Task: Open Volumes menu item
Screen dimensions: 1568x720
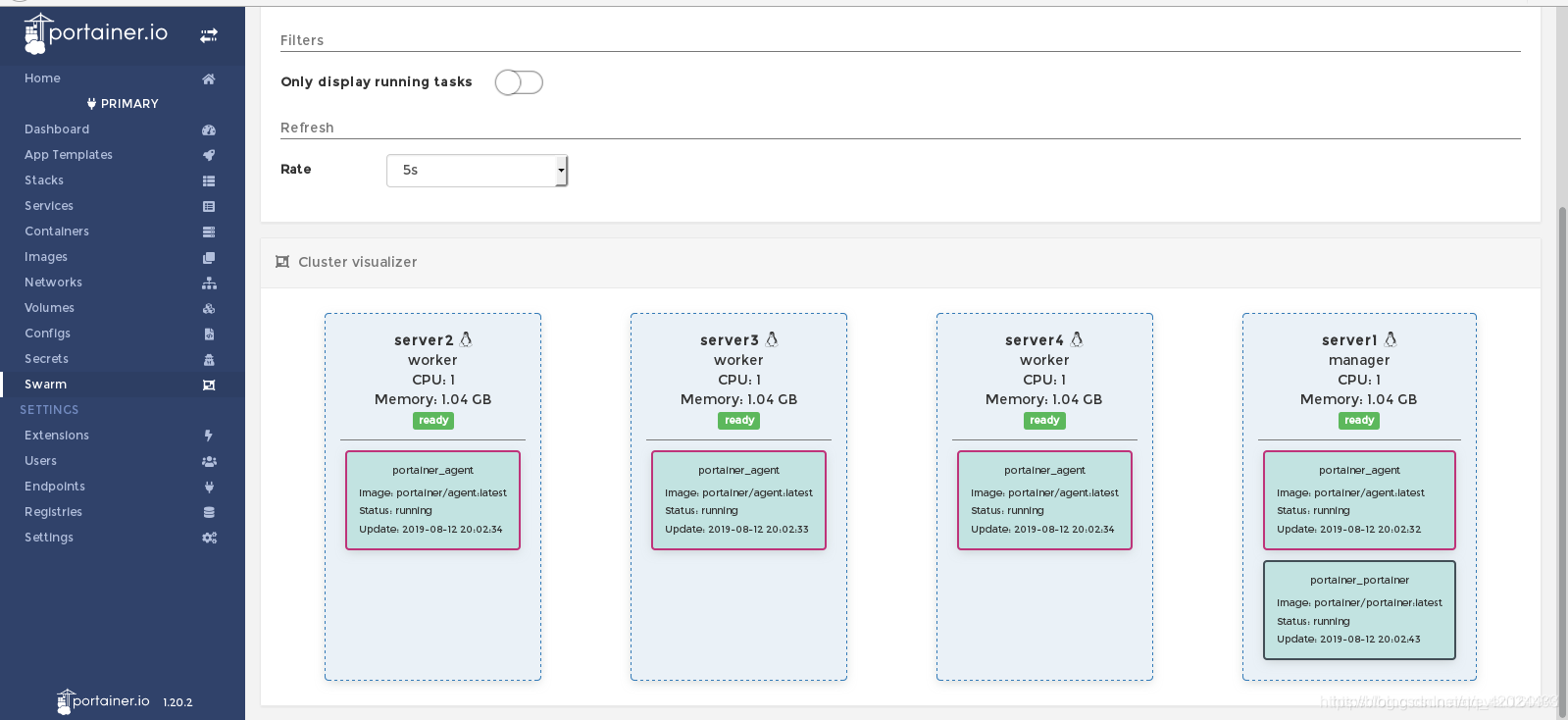Action: (49, 308)
